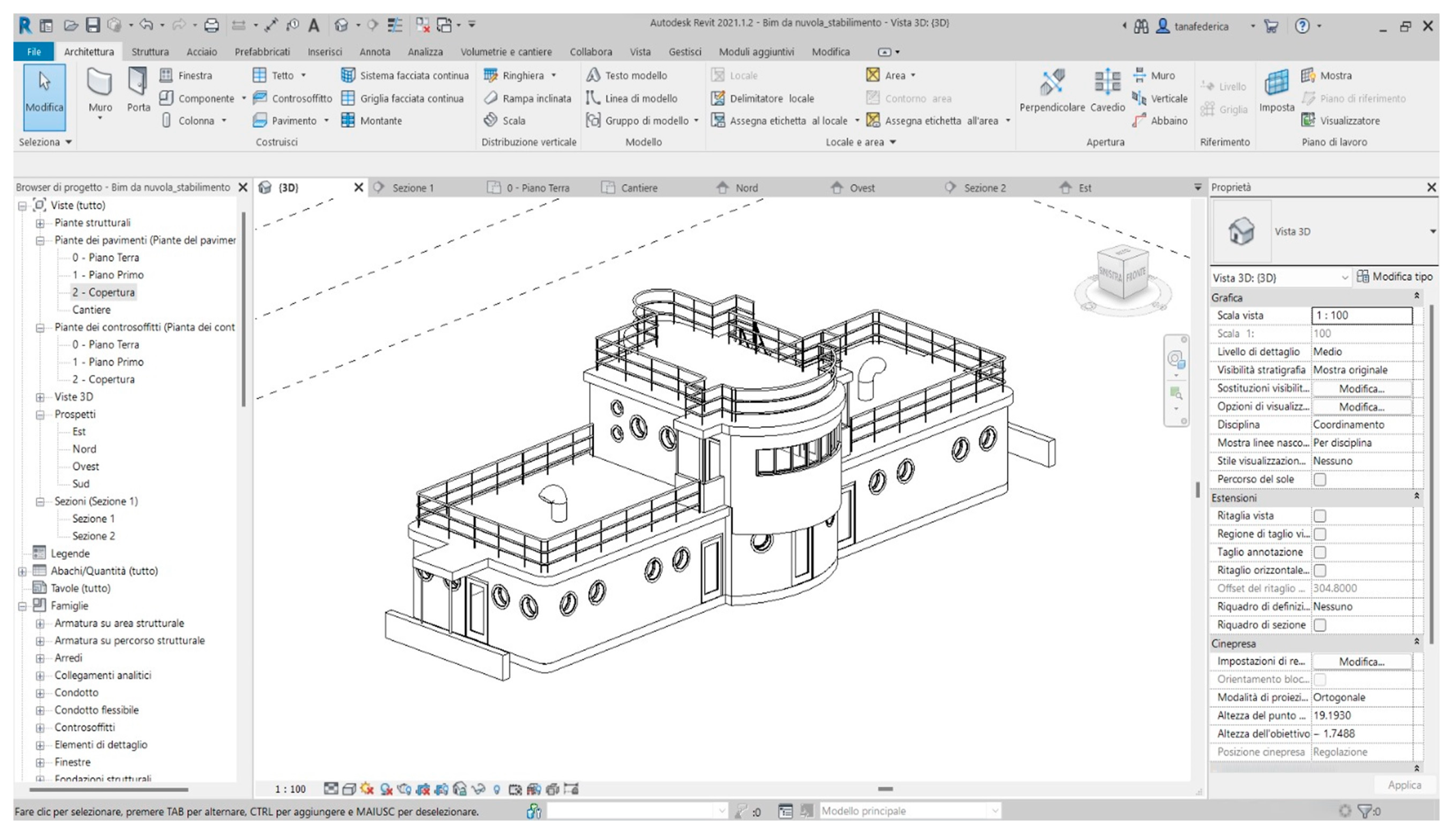Click the Scala vista input field
Image resolution: width=1456 pixels, height=837 pixels.
[x=1361, y=316]
